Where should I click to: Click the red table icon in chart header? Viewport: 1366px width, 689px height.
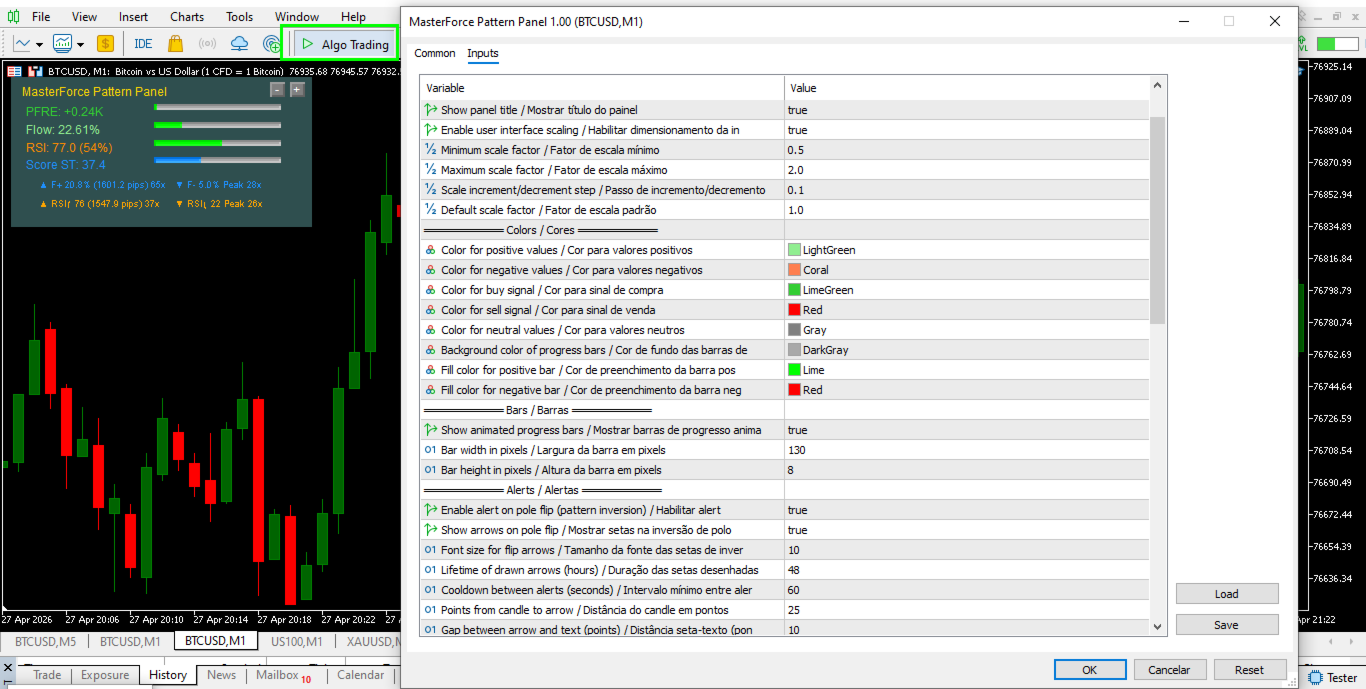[15, 71]
